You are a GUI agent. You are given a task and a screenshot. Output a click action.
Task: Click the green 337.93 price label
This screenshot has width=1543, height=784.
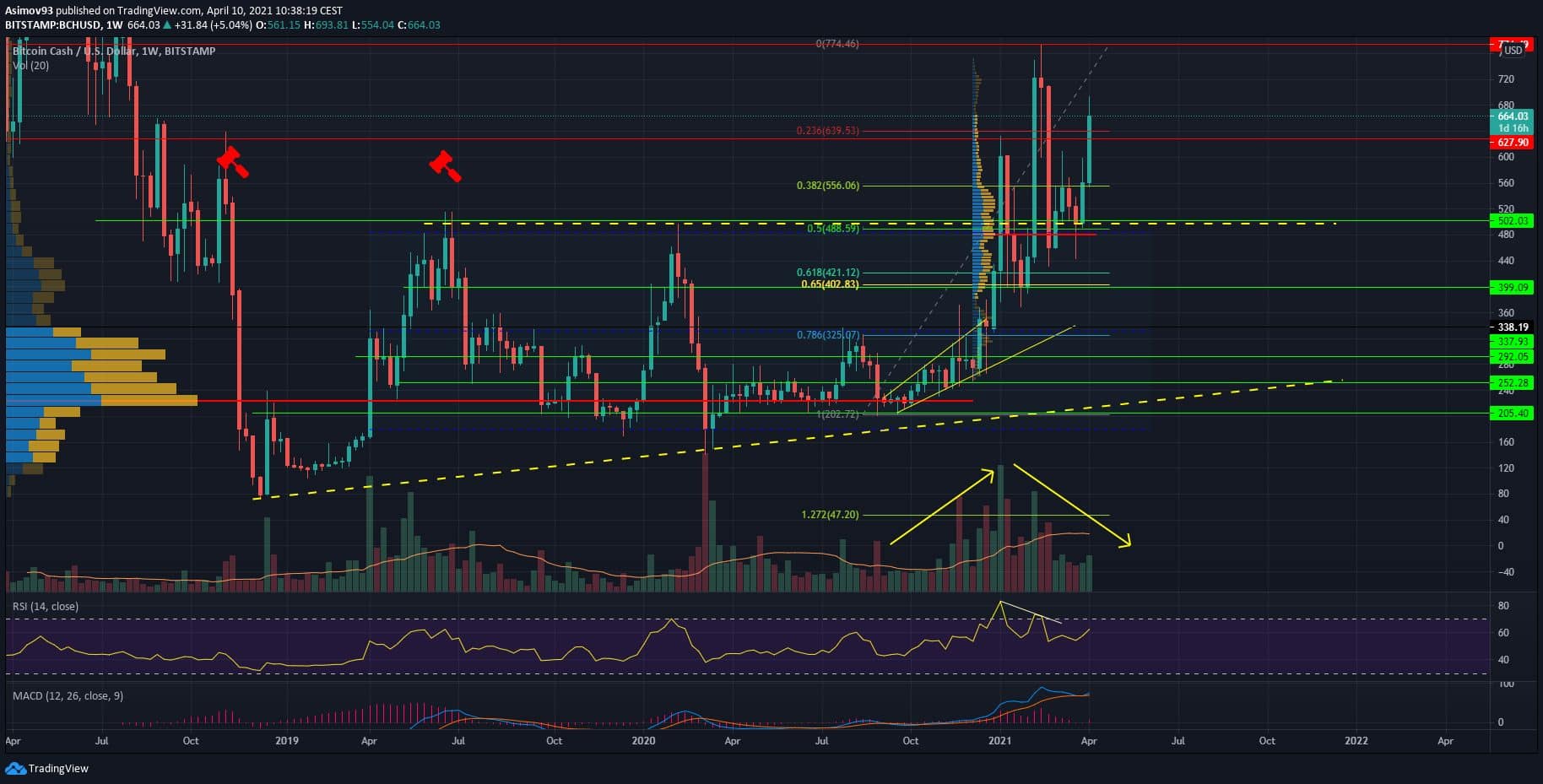[x=1512, y=342]
